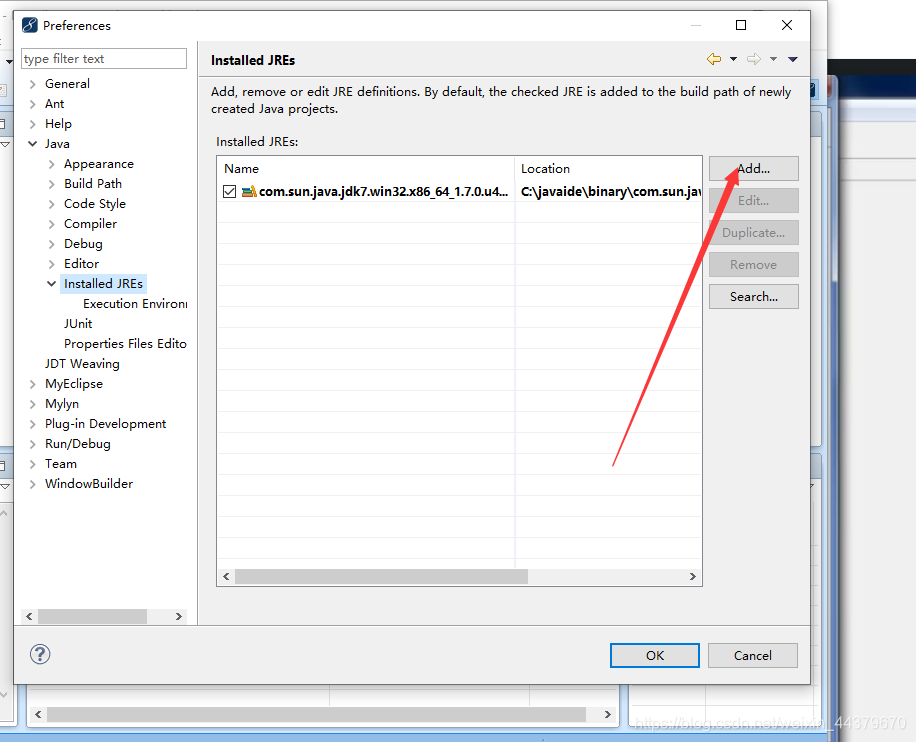Click the Preferences window app icon
This screenshot has height=742, width=916.
click(30, 25)
